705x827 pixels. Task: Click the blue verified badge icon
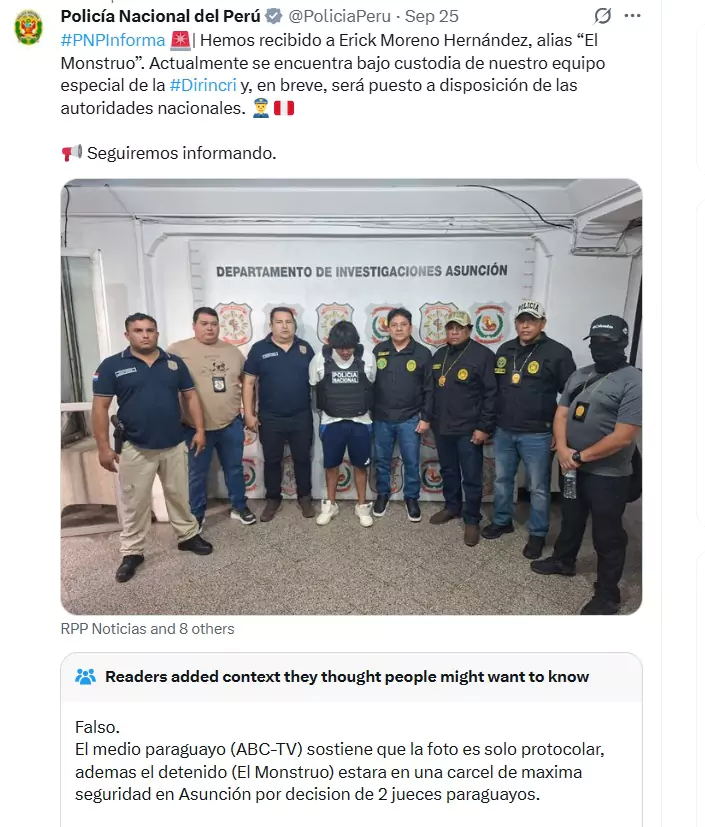coord(274,16)
